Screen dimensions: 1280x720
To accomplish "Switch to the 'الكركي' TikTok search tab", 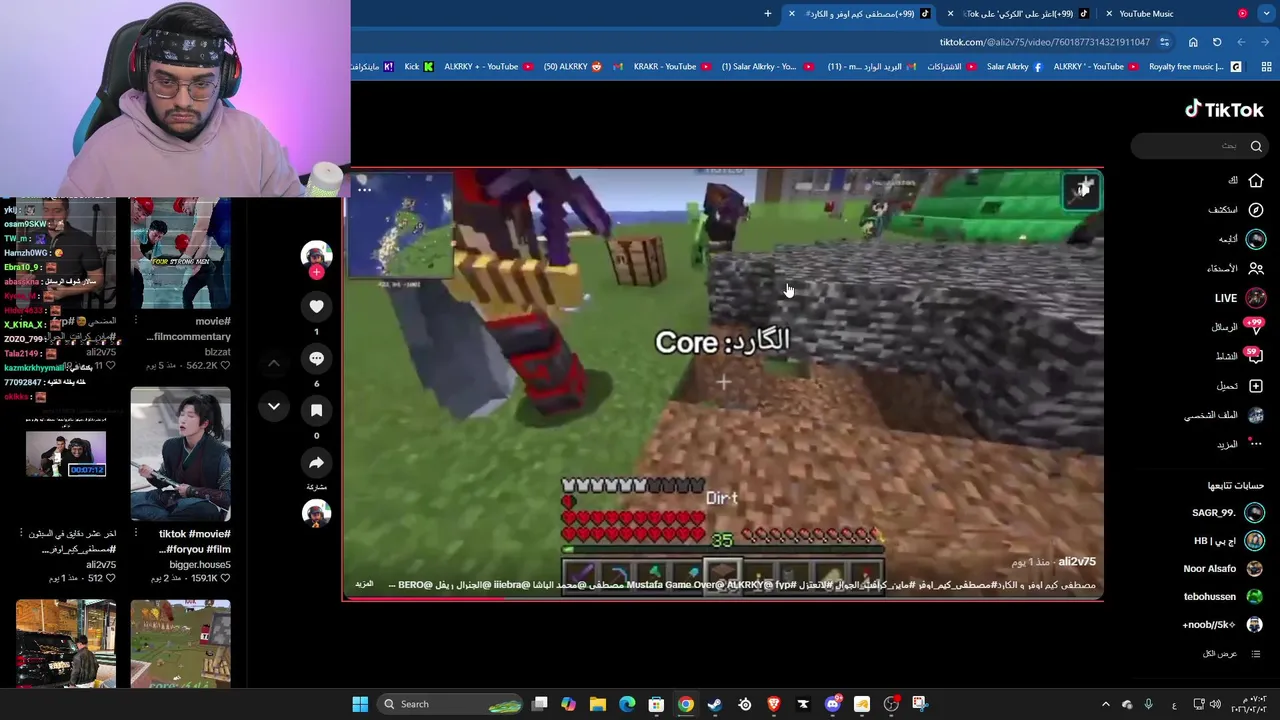I will (1018, 14).
